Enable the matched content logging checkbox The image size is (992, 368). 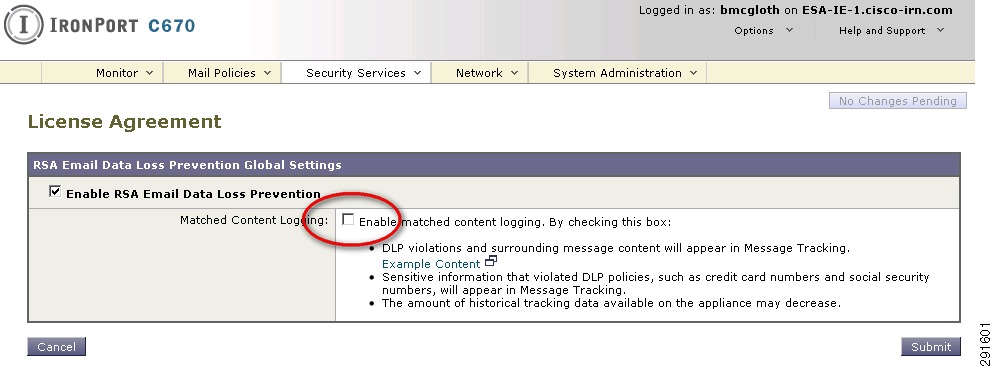click(347, 219)
